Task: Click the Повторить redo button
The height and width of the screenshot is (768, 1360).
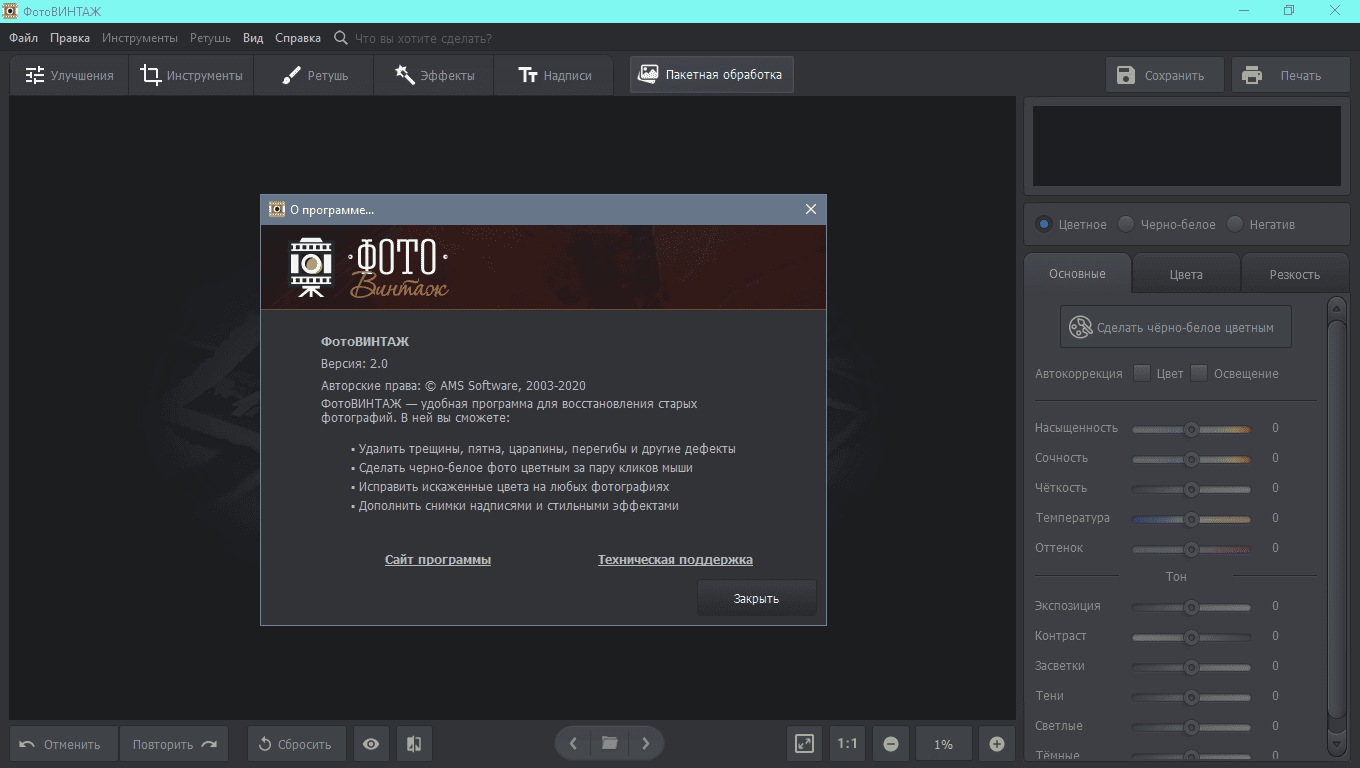Action: click(174, 744)
